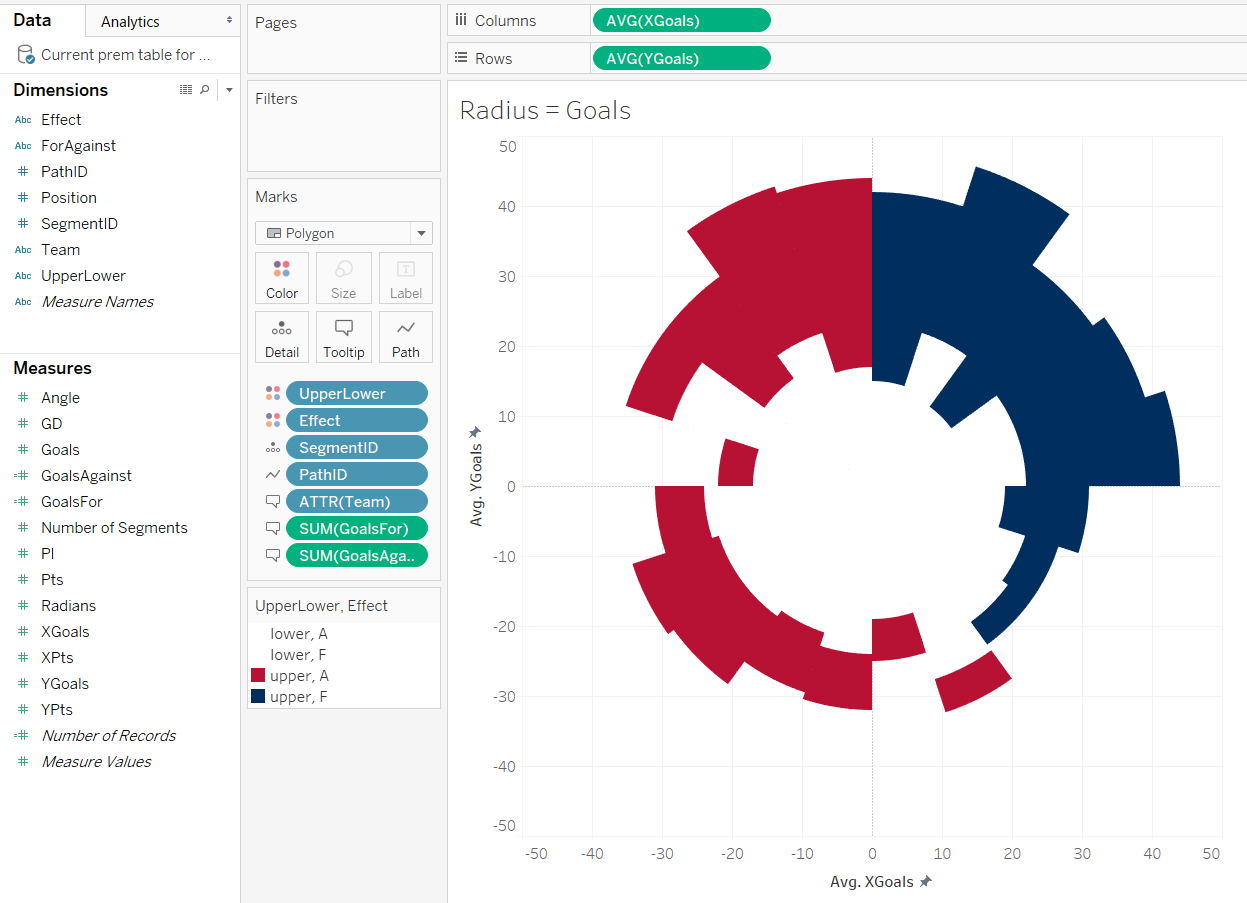Select the SegmentID dimension

[79, 223]
